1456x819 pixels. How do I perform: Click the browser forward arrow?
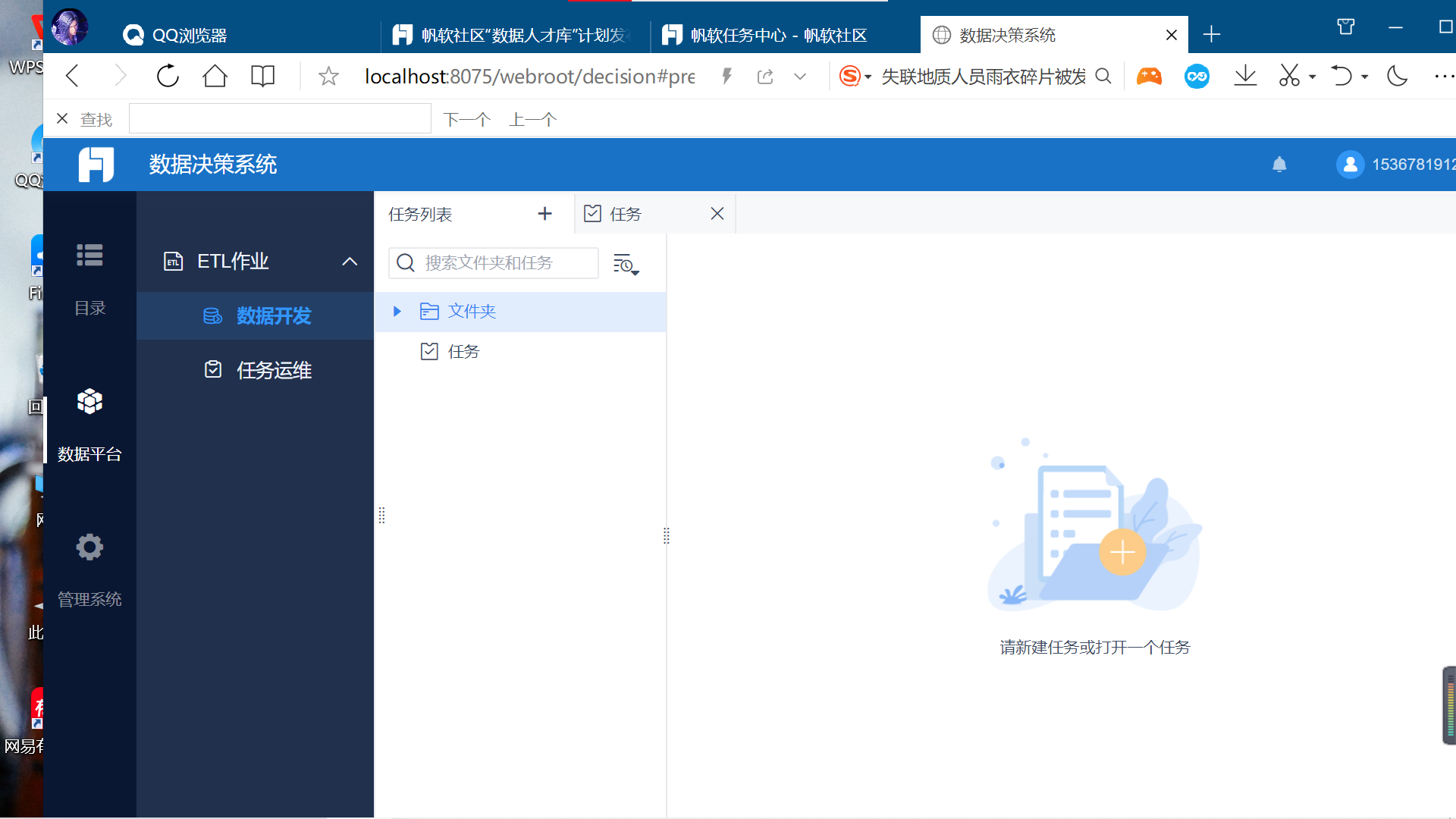point(120,76)
